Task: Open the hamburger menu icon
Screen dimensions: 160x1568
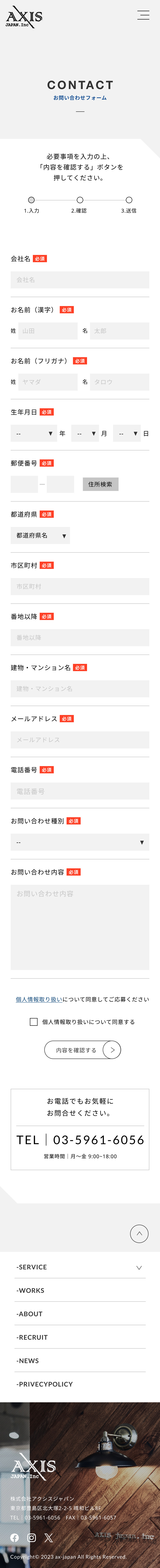Action: pyautogui.click(x=144, y=15)
